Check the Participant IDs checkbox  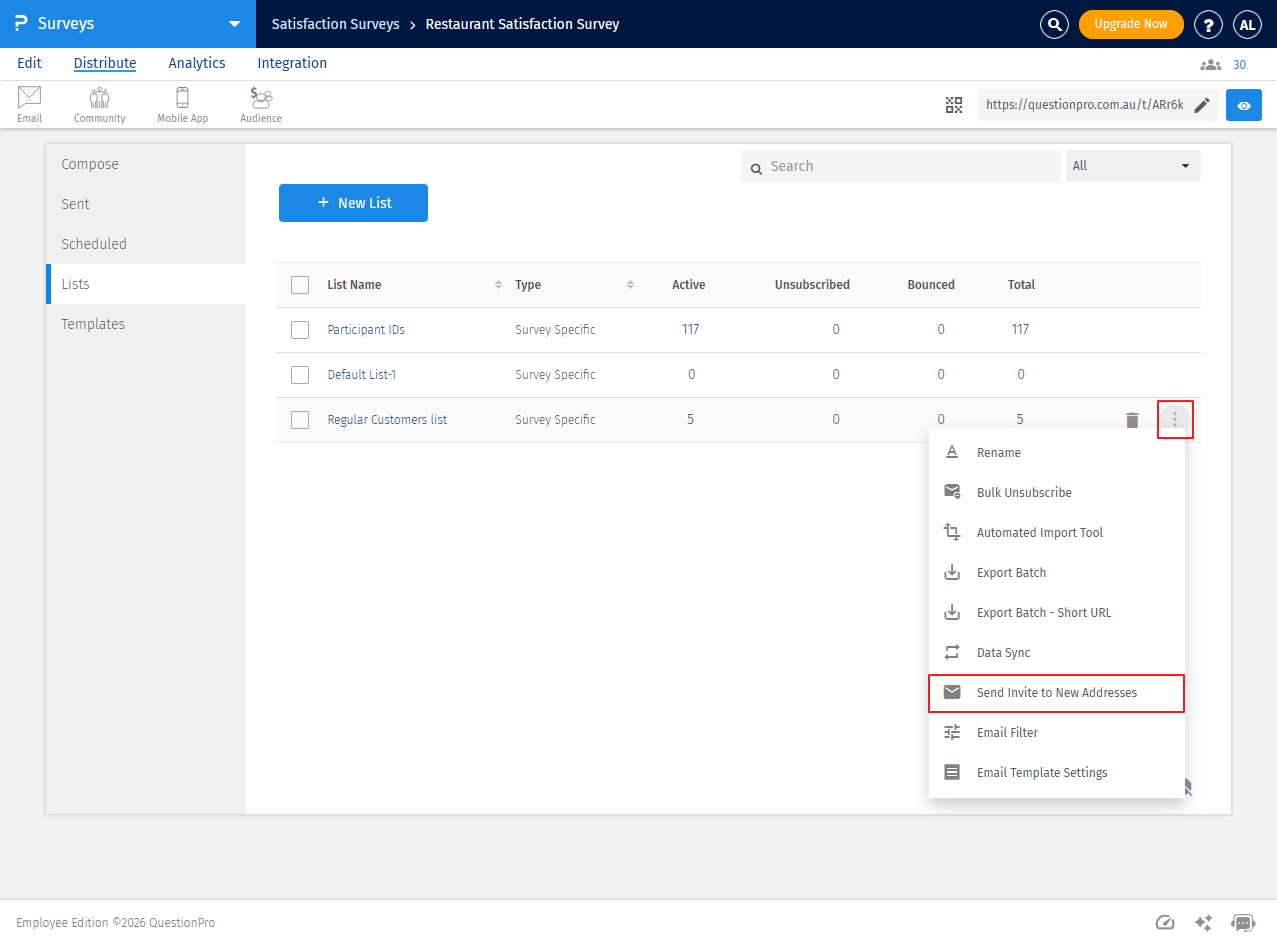click(x=300, y=330)
